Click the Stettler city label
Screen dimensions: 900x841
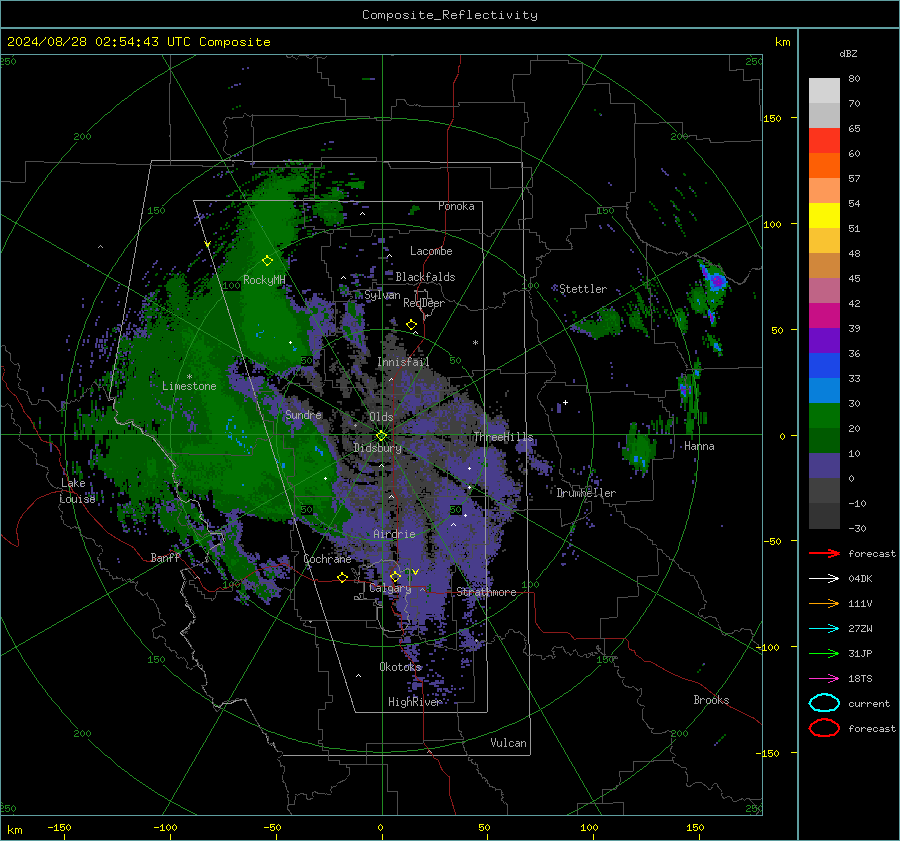[x=583, y=289]
